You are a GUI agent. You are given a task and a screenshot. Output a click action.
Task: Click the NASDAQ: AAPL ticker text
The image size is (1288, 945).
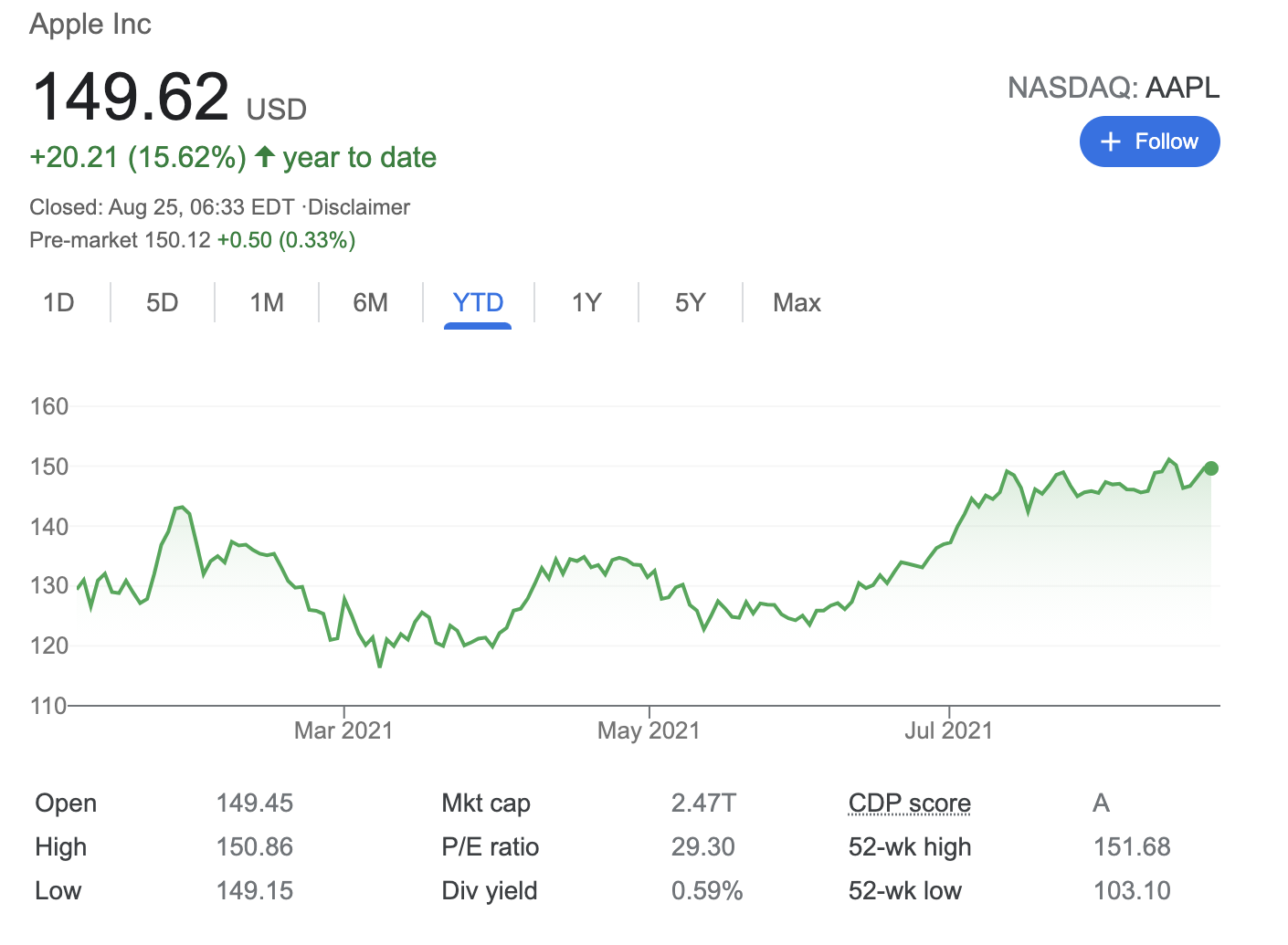(1114, 88)
